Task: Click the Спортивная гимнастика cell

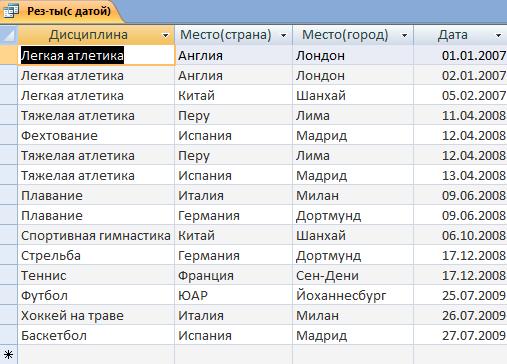Action: (96, 235)
